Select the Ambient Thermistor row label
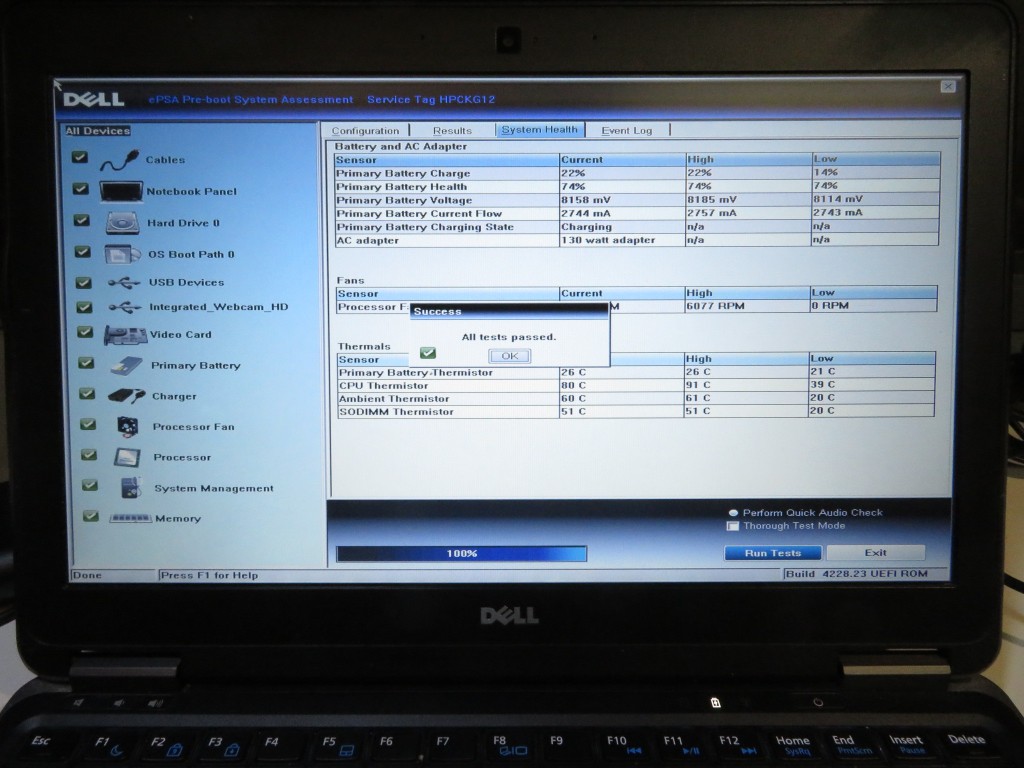1024x768 pixels. pos(394,399)
